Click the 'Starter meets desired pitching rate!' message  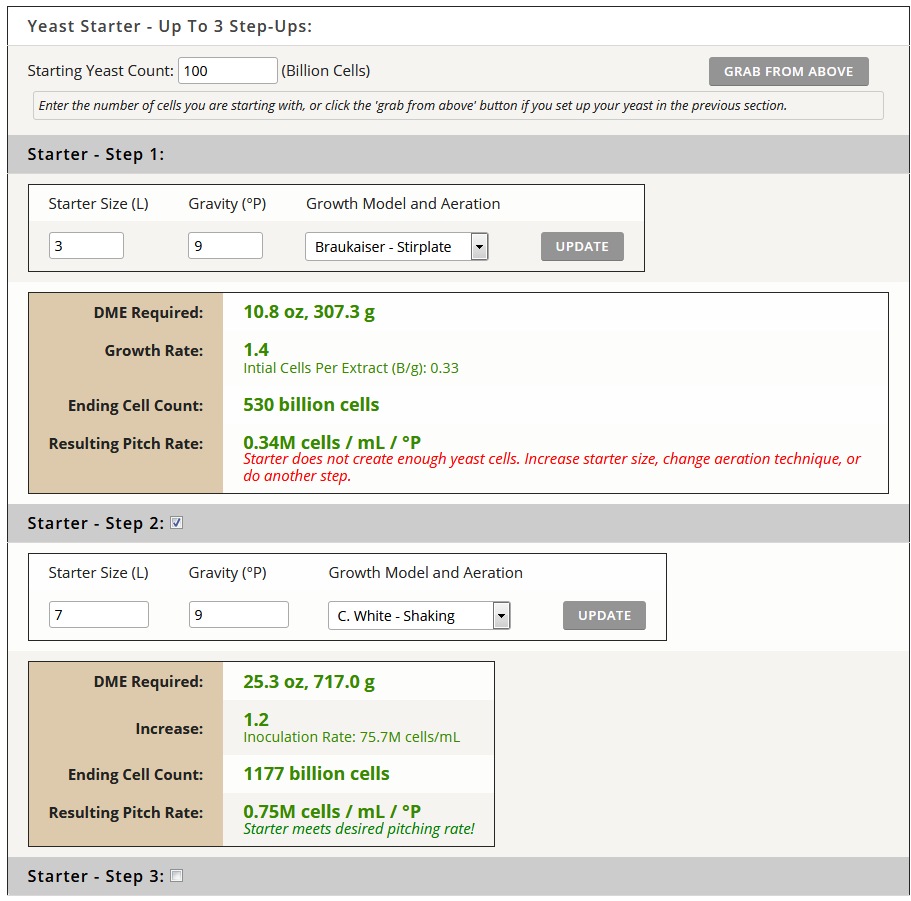pos(359,829)
